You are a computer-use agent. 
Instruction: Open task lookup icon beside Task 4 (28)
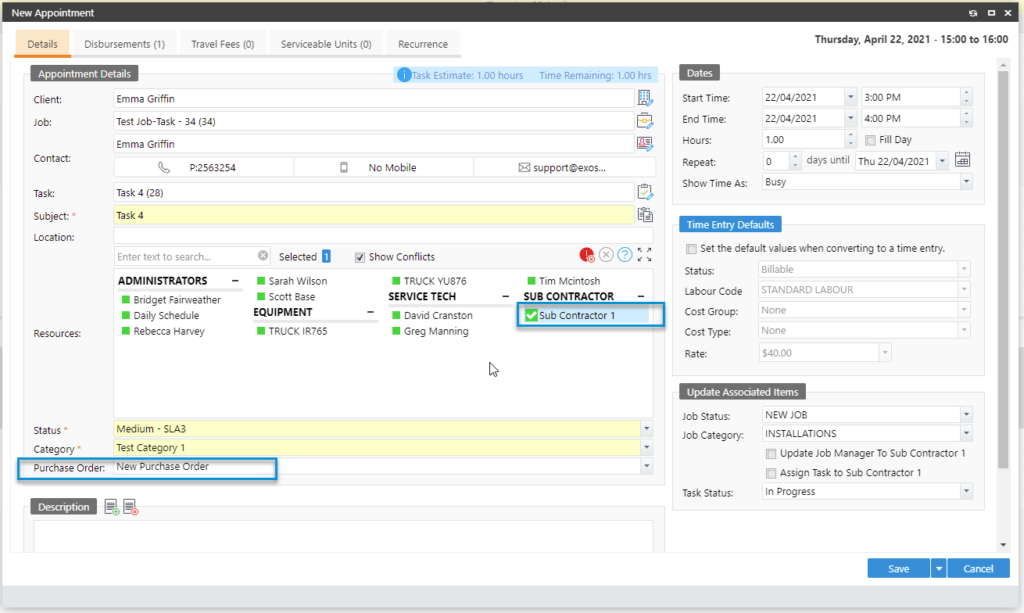(x=645, y=193)
